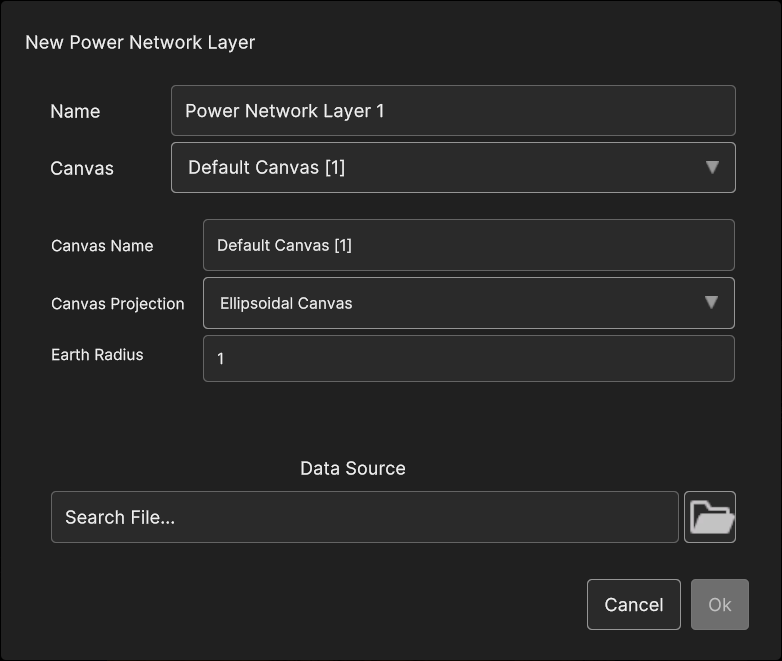Click the Power Network Layer 1 text
This screenshot has width=782, height=661.
click(x=285, y=111)
